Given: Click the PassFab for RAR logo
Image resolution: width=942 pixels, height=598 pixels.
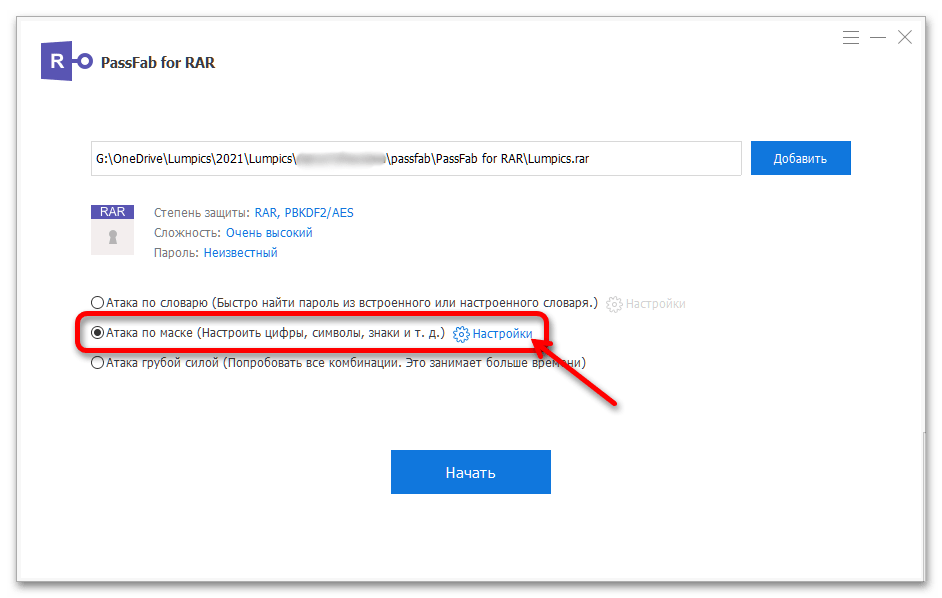Looking at the screenshot, I should pos(67,61).
